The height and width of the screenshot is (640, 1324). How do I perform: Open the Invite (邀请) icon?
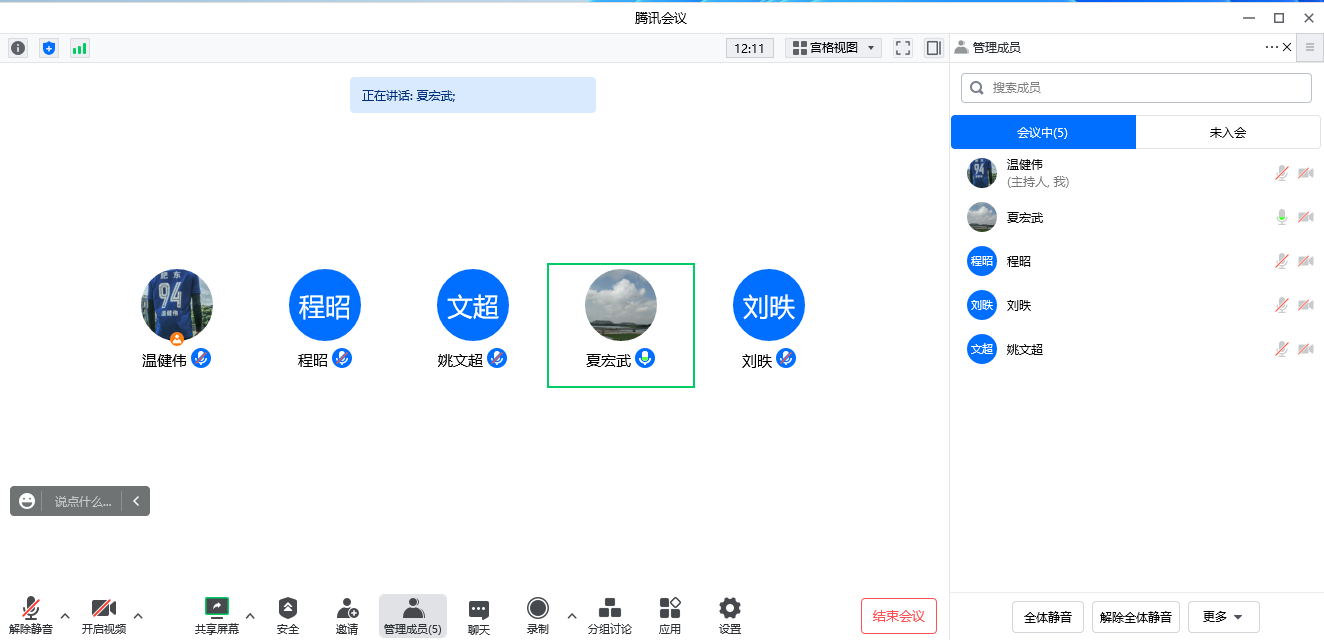tap(347, 615)
